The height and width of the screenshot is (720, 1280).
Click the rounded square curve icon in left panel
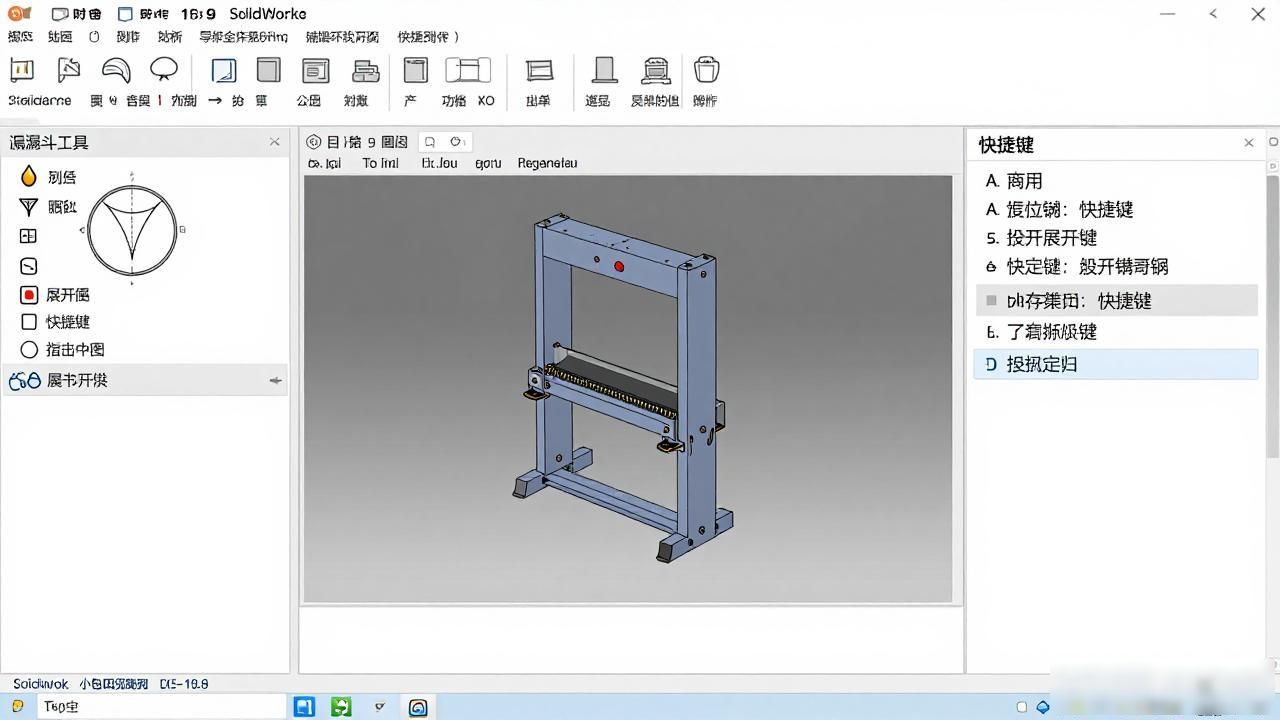28,266
